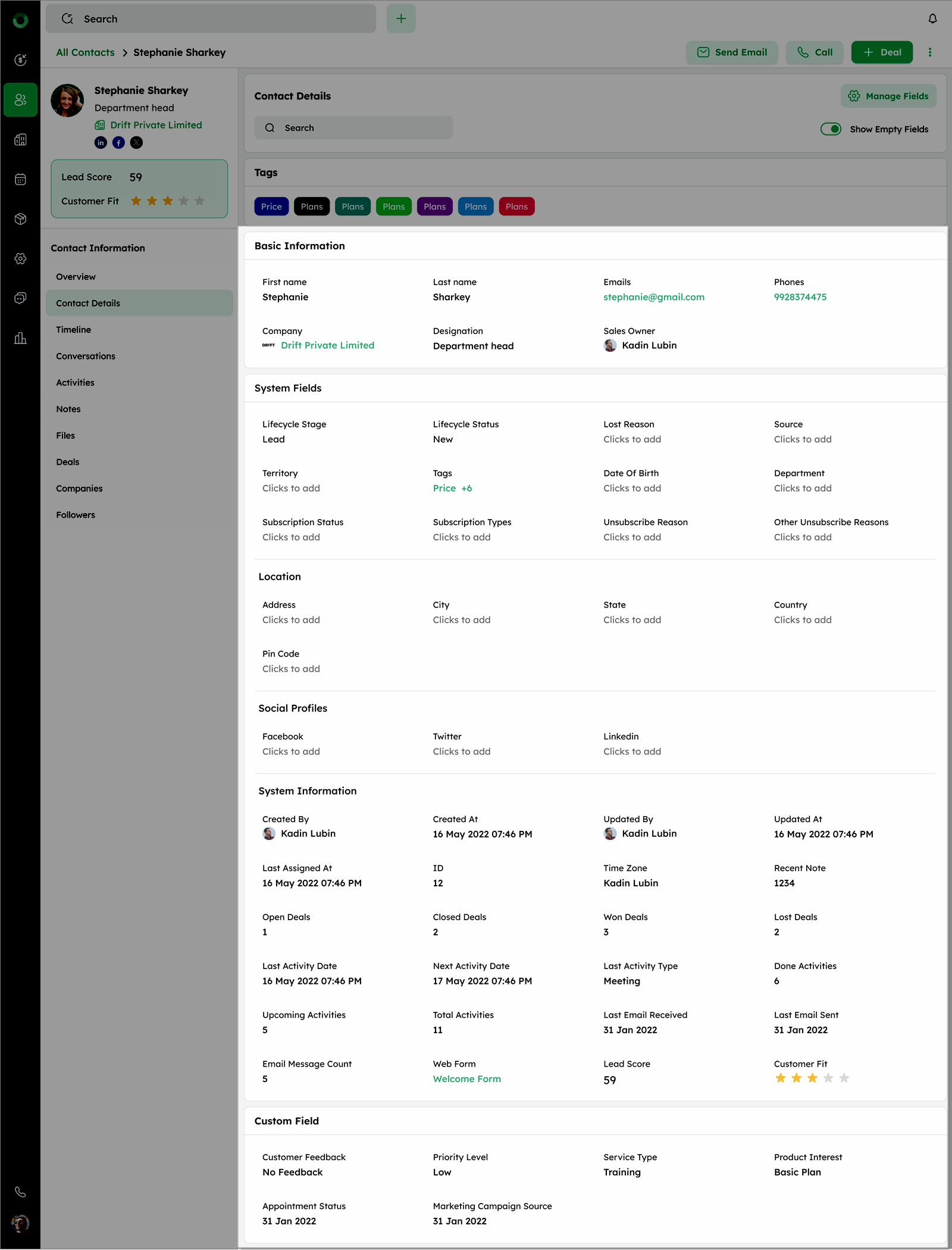The image size is (952, 1250).
Task: Select the red Plans tag
Action: pos(516,207)
